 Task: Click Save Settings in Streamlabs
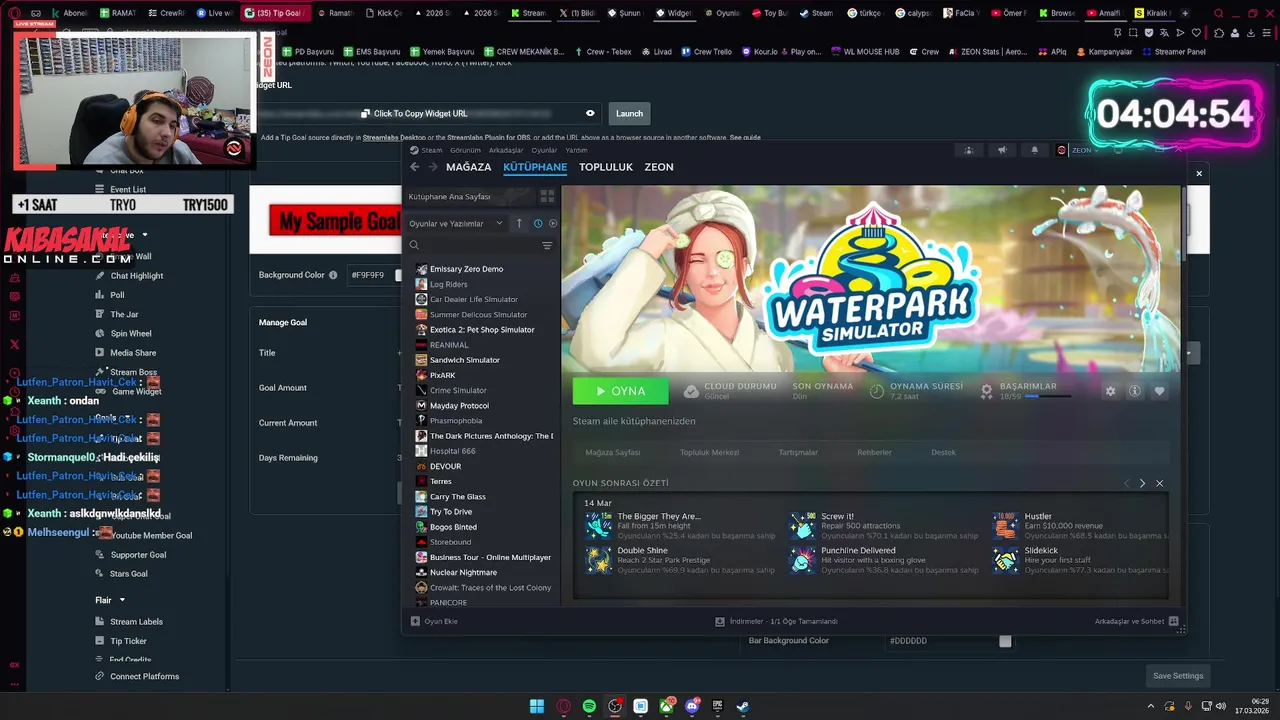(x=1178, y=676)
